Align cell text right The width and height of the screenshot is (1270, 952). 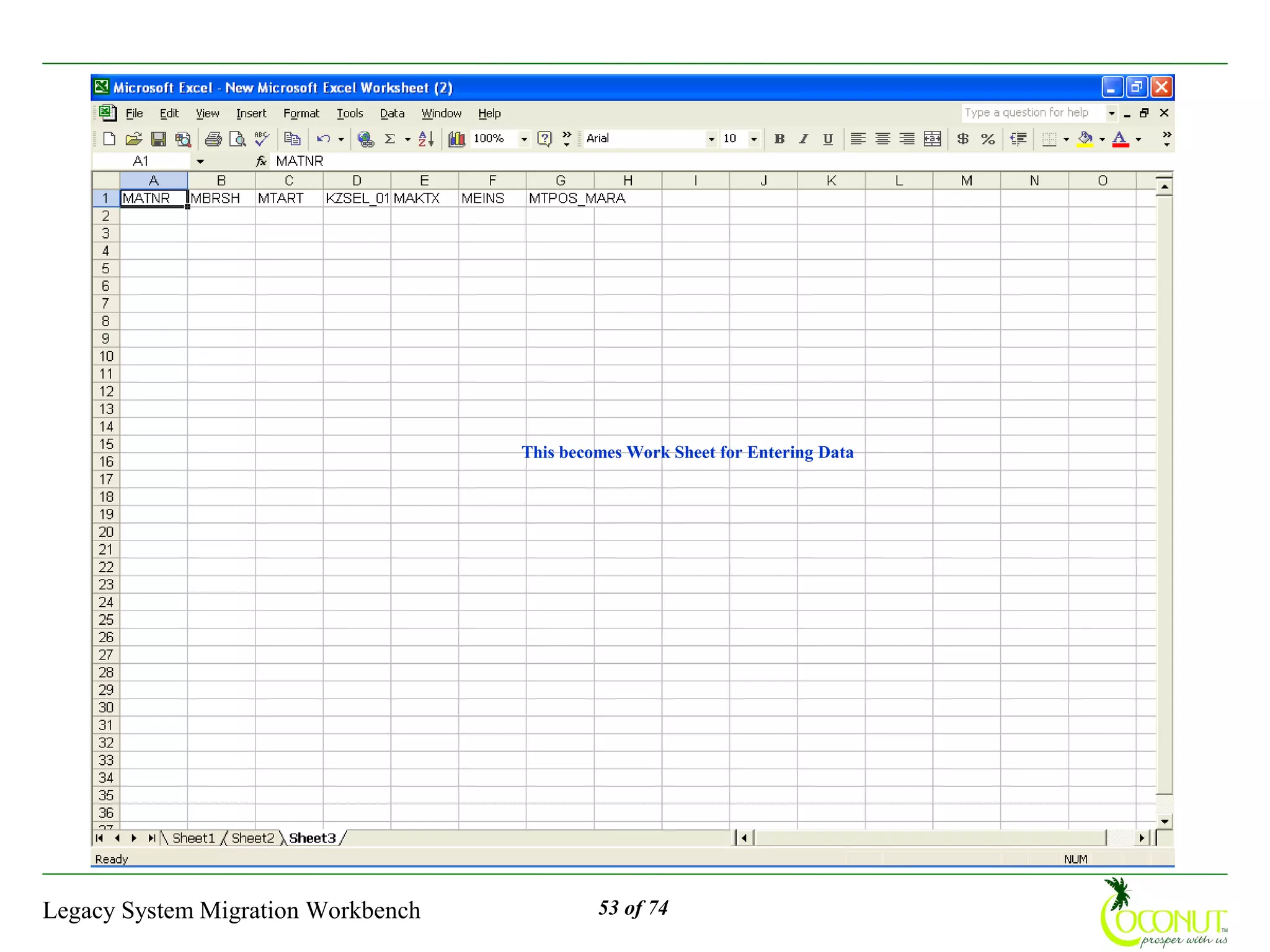pos(907,139)
